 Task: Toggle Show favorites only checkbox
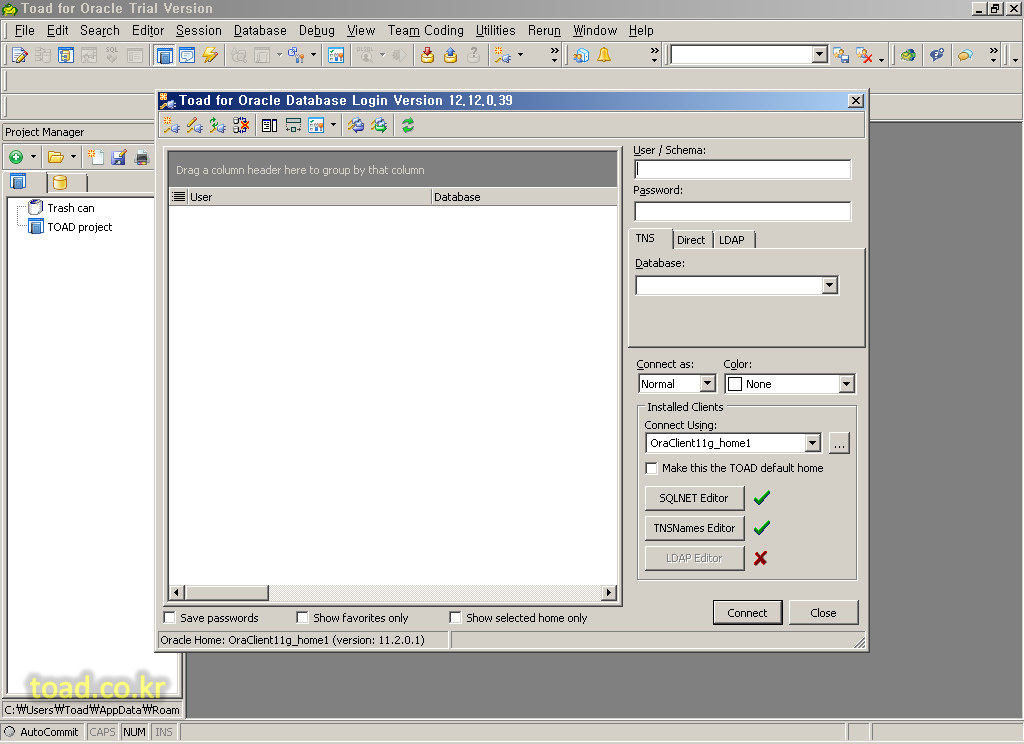[302, 617]
